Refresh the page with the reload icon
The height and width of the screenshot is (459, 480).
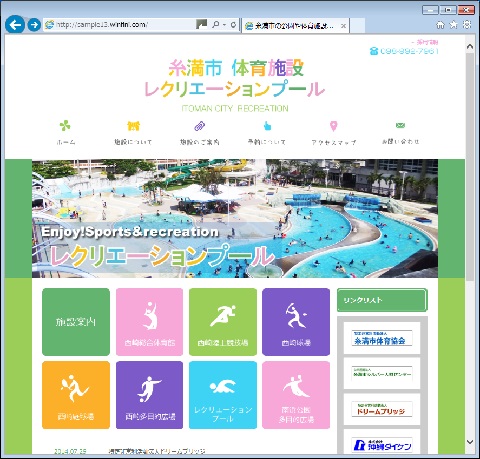click(x=233, y=25)
